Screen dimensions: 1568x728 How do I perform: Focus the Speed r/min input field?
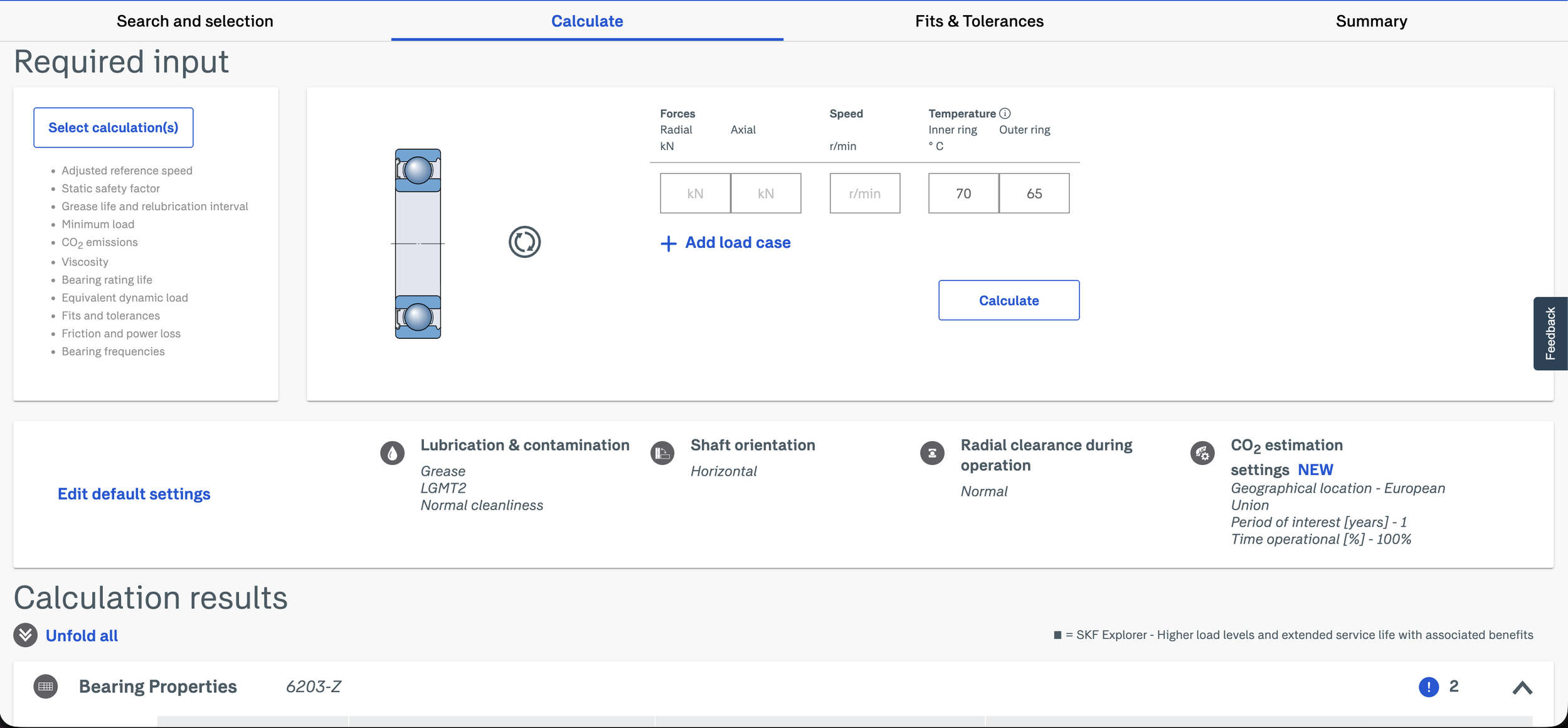(864, 193)
